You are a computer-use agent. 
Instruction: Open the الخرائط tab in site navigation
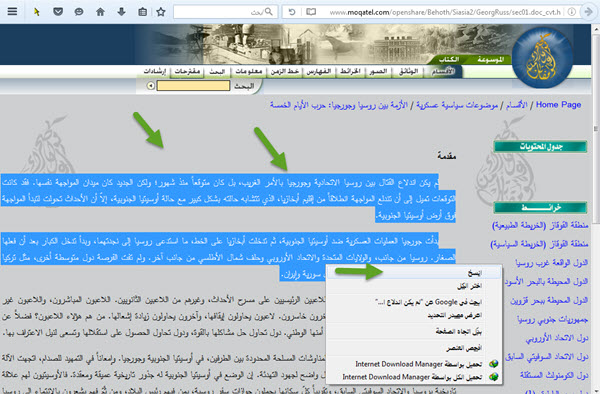coord(350,71)
